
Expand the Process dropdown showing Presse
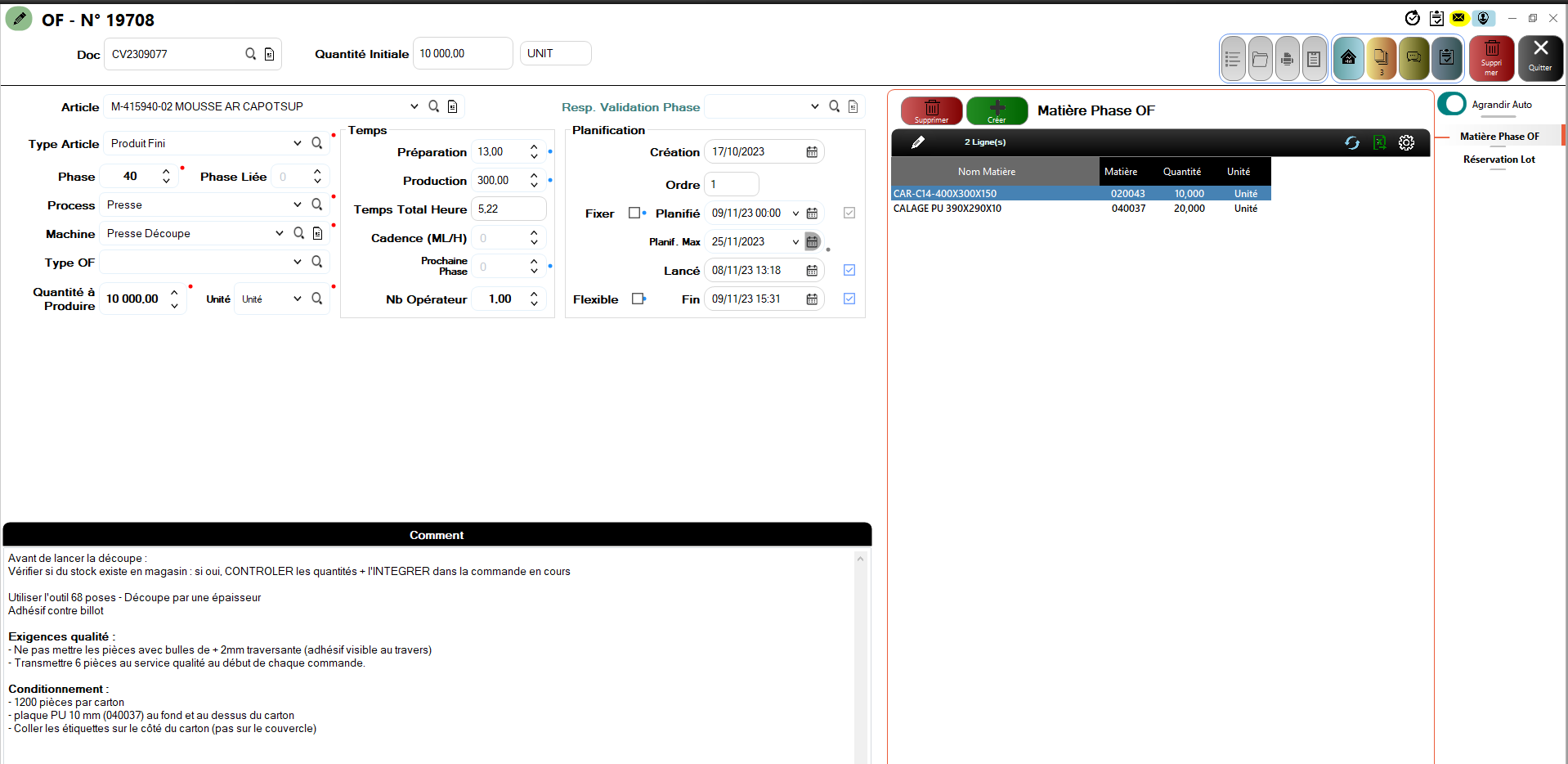[297, 204]
